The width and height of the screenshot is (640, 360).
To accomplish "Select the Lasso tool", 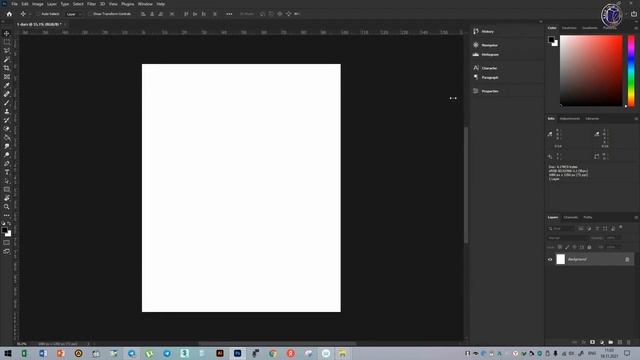I will point(7,51).
